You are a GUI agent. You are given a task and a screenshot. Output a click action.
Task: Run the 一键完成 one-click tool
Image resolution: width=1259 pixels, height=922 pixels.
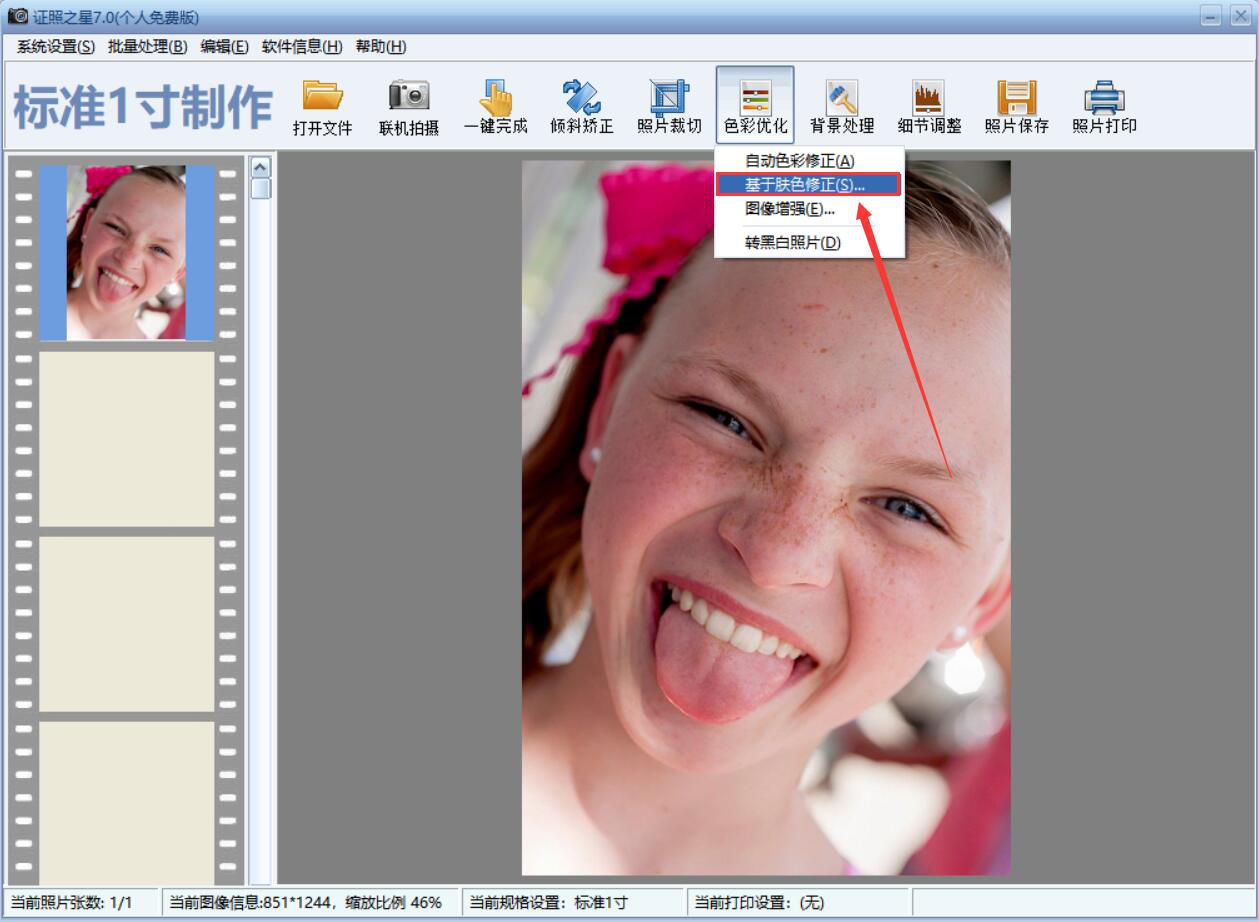click(495, 98)
